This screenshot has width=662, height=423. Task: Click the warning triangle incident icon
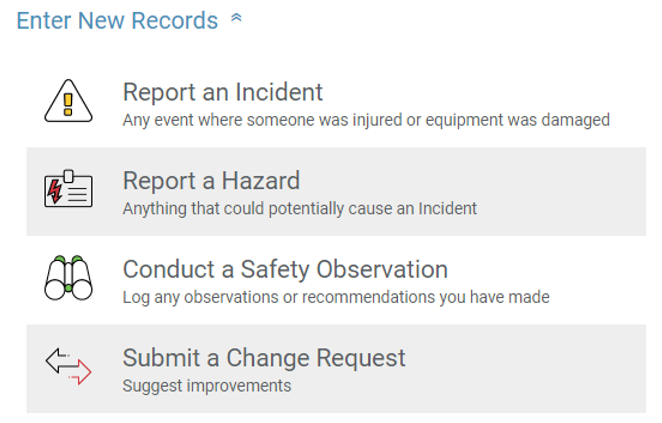[x=68, y=101]
